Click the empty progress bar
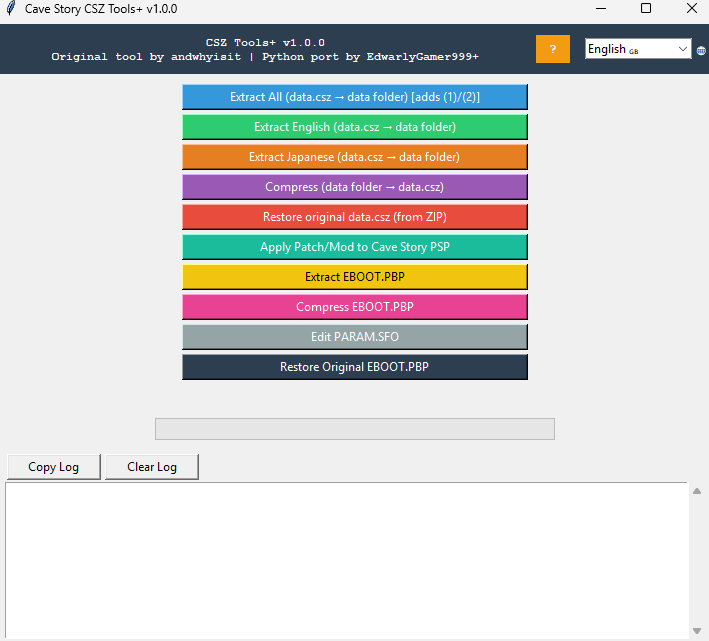Image resolution: width=709 pixels, height=641 pixels. (355, 429)
